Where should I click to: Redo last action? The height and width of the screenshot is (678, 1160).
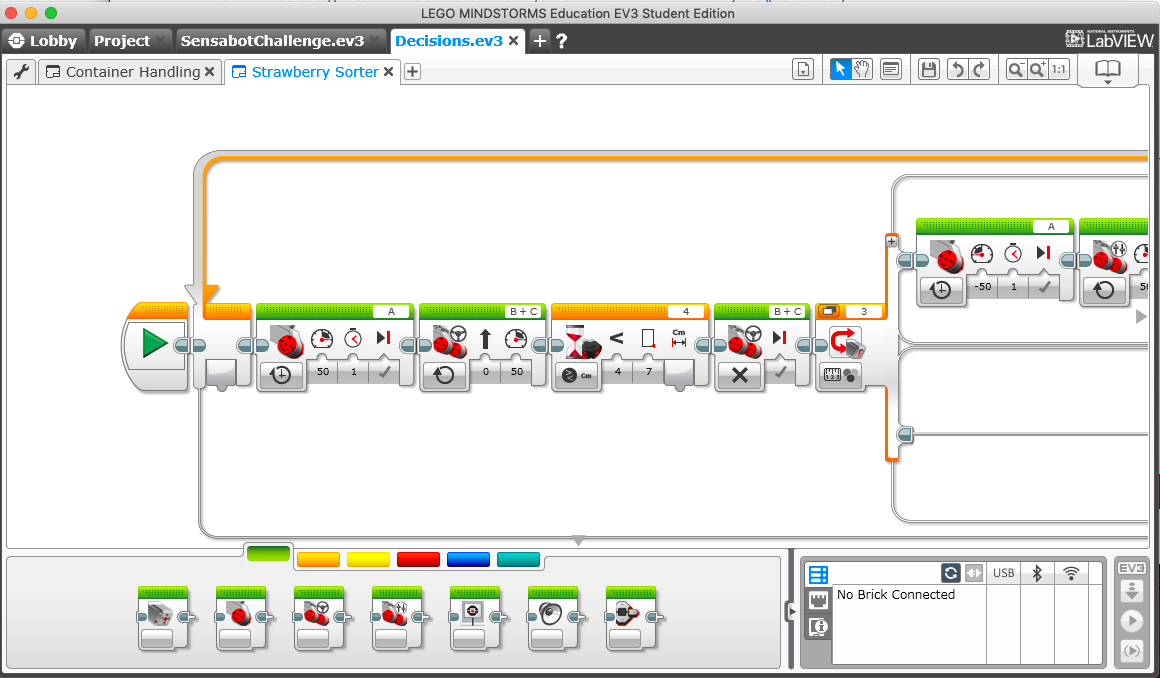pyautogui.click(x=979, y=70)
